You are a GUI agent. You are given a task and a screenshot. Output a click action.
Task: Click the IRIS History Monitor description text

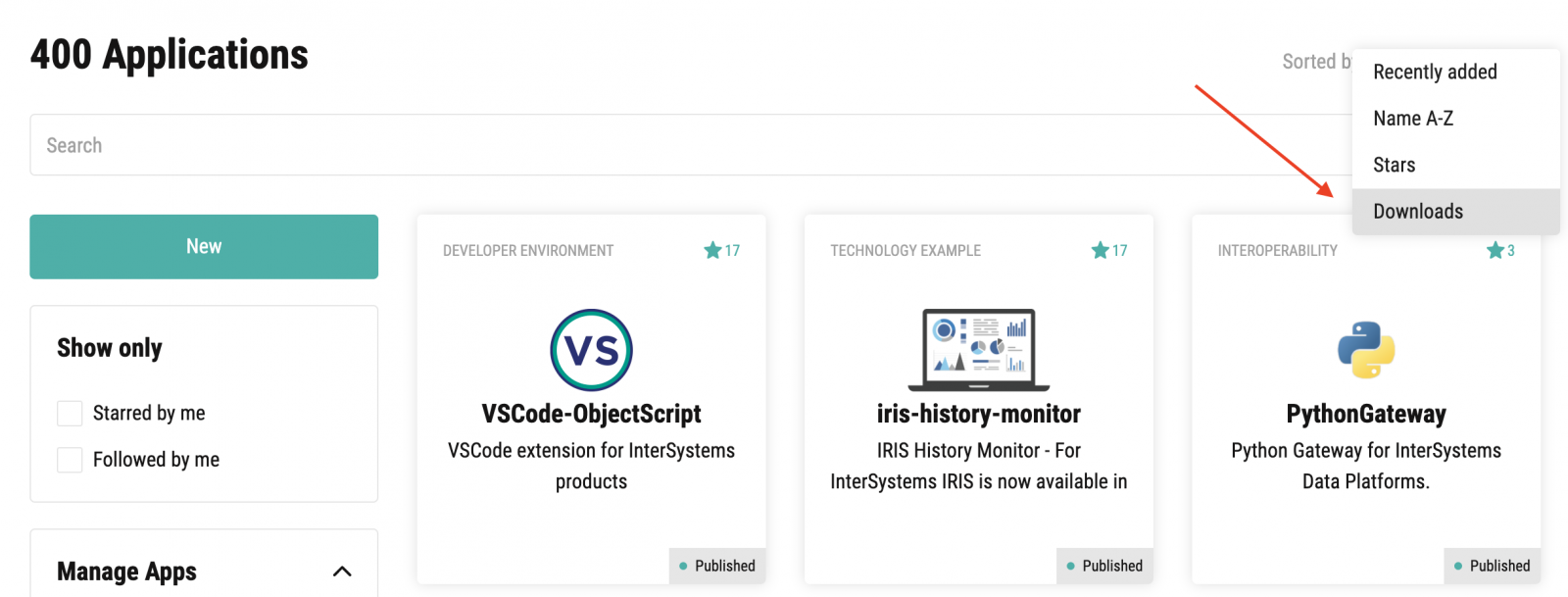tap(978, 466)
